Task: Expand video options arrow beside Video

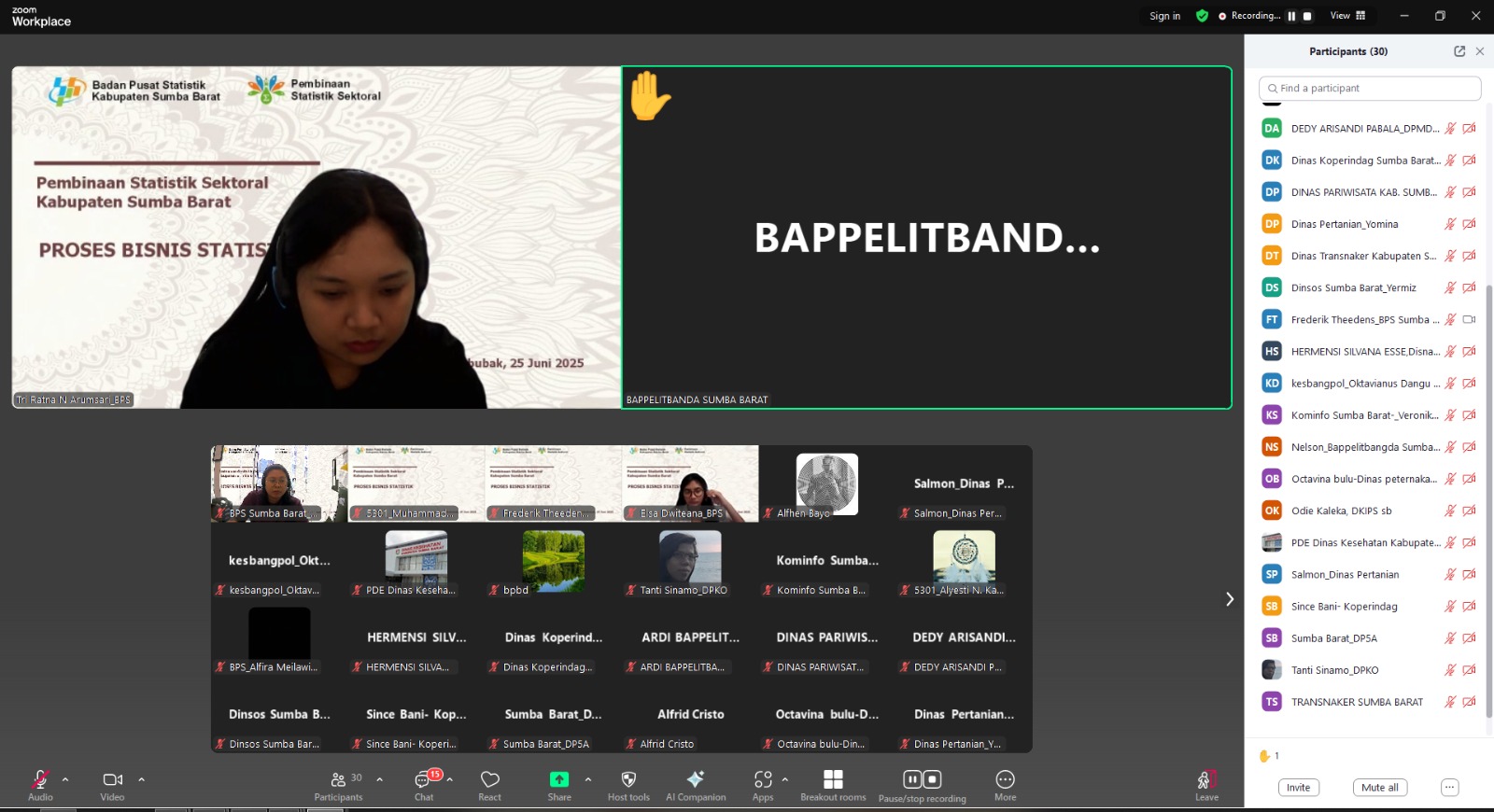Action: pyautogui.click(x=142, y=779)
